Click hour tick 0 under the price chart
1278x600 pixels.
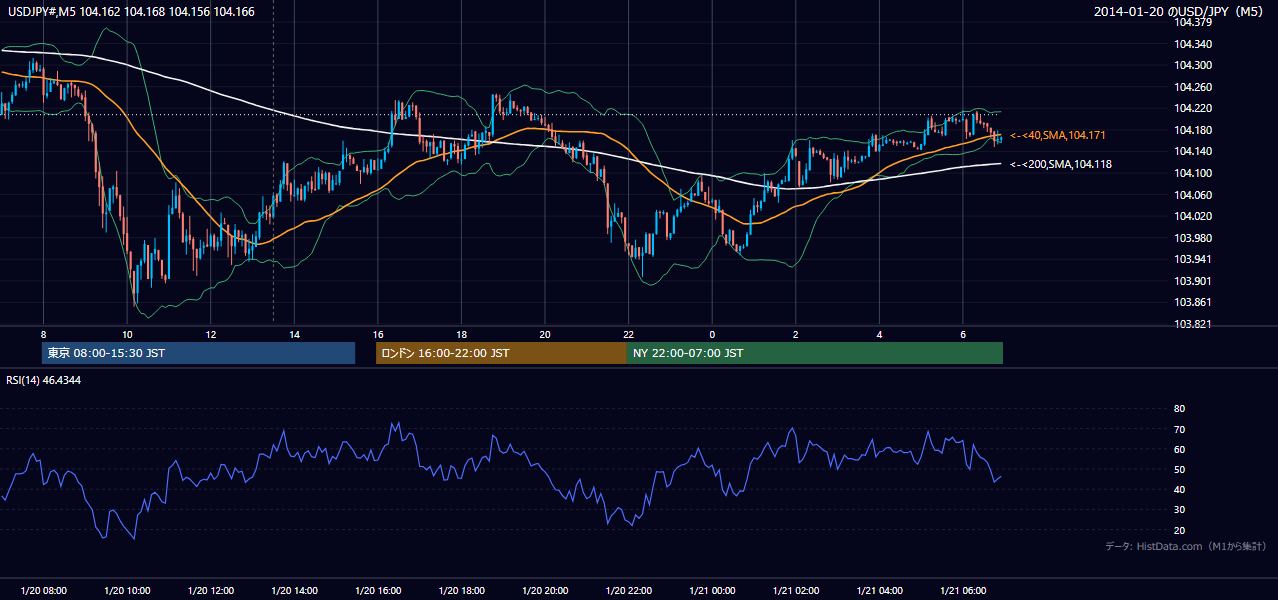pos(712,333)
